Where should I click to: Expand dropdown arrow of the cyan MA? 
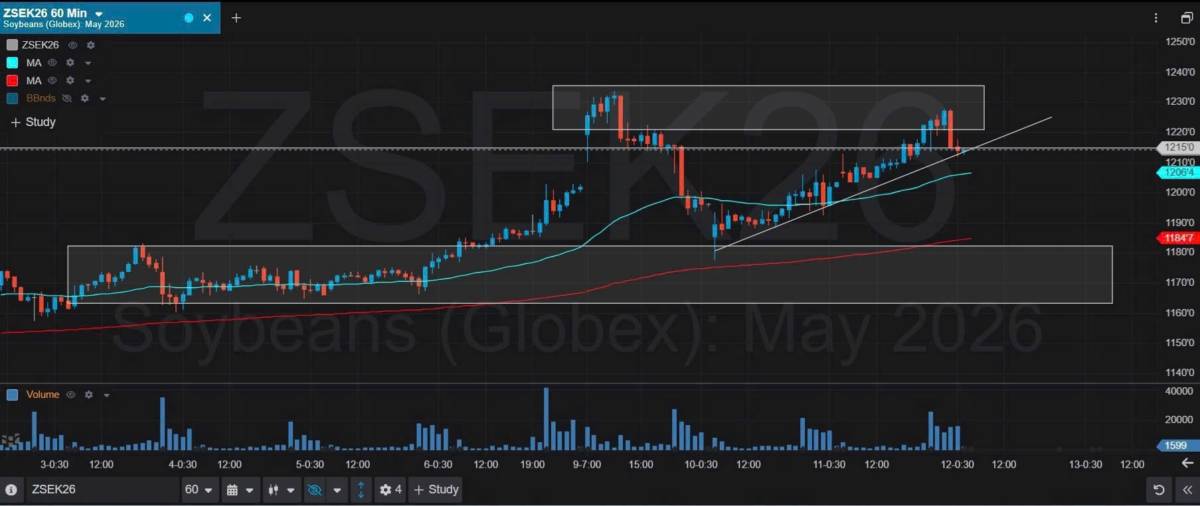pos(87,63)
